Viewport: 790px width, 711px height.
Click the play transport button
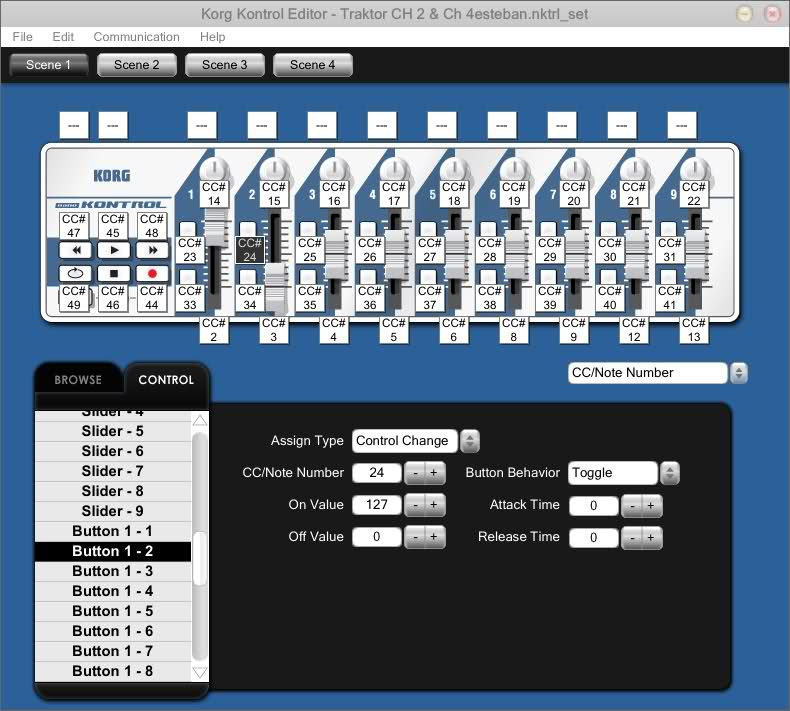(114, 250)
